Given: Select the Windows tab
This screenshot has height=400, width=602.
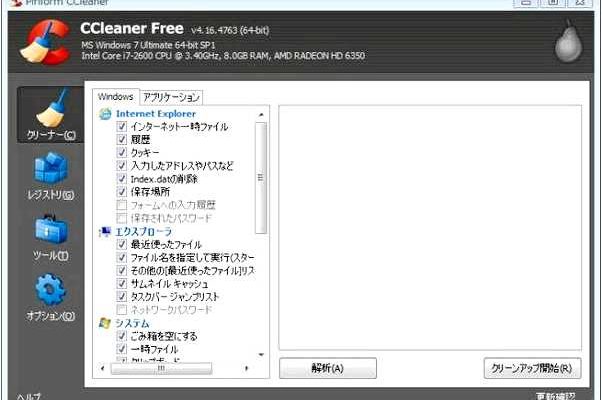Looking at the screenshot, I should 116,96.
